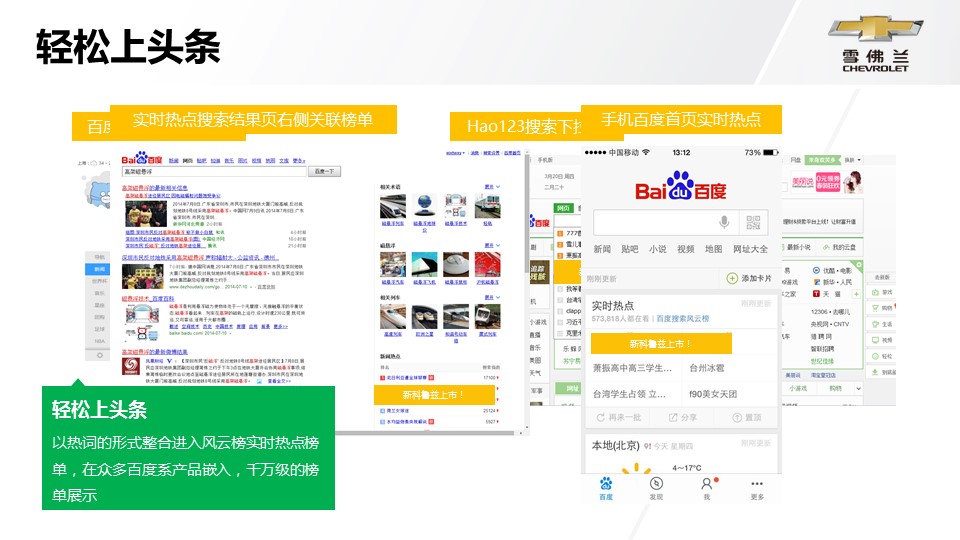Tap the 置顶 pin-to-top icon
Screen dimensions: 960x540
click(x=737, y=418)
